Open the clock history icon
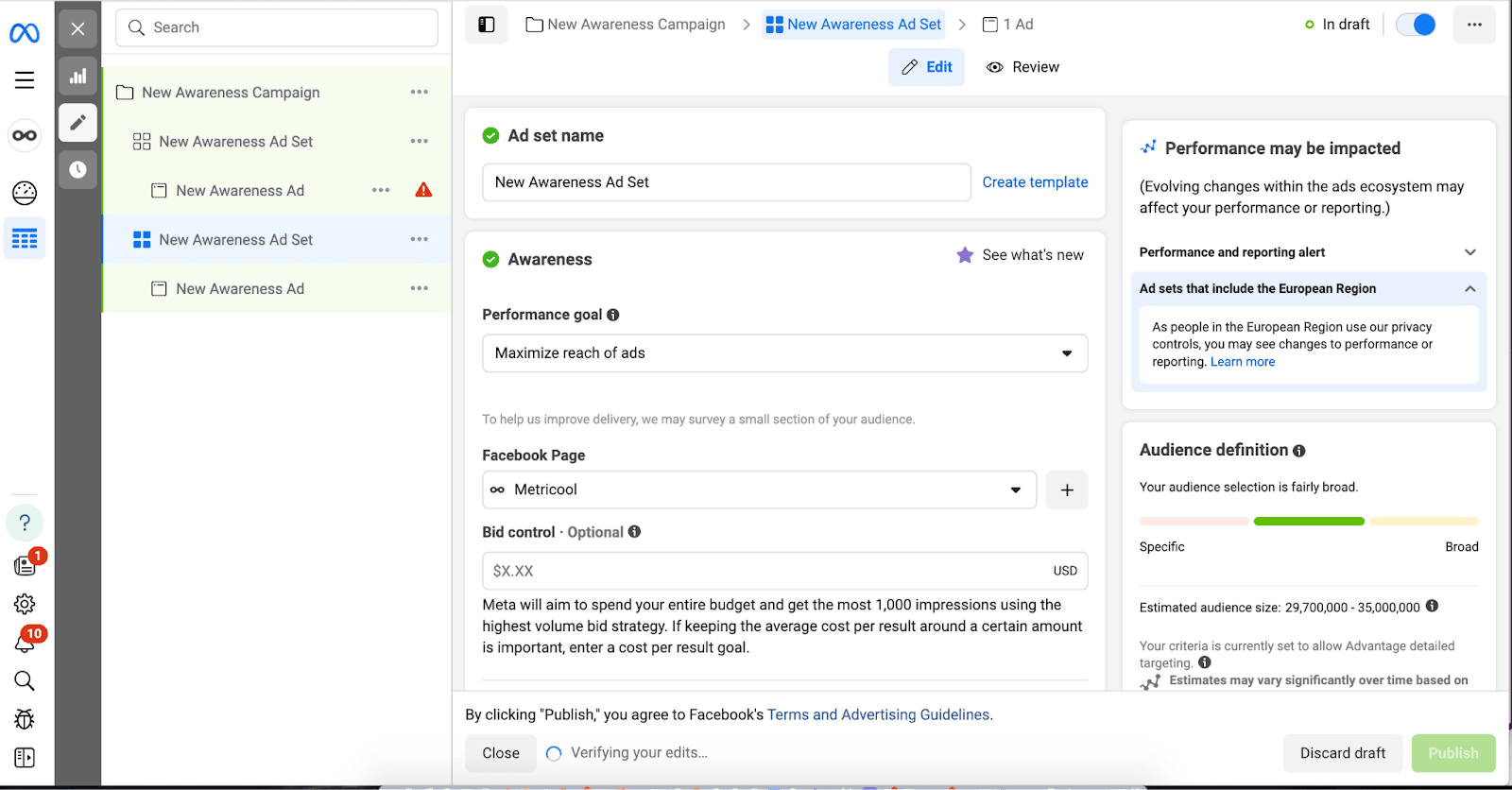Image resolution: width=1512 pixels, height=790 pixels. pyautogui.click(x=77, y=170)
